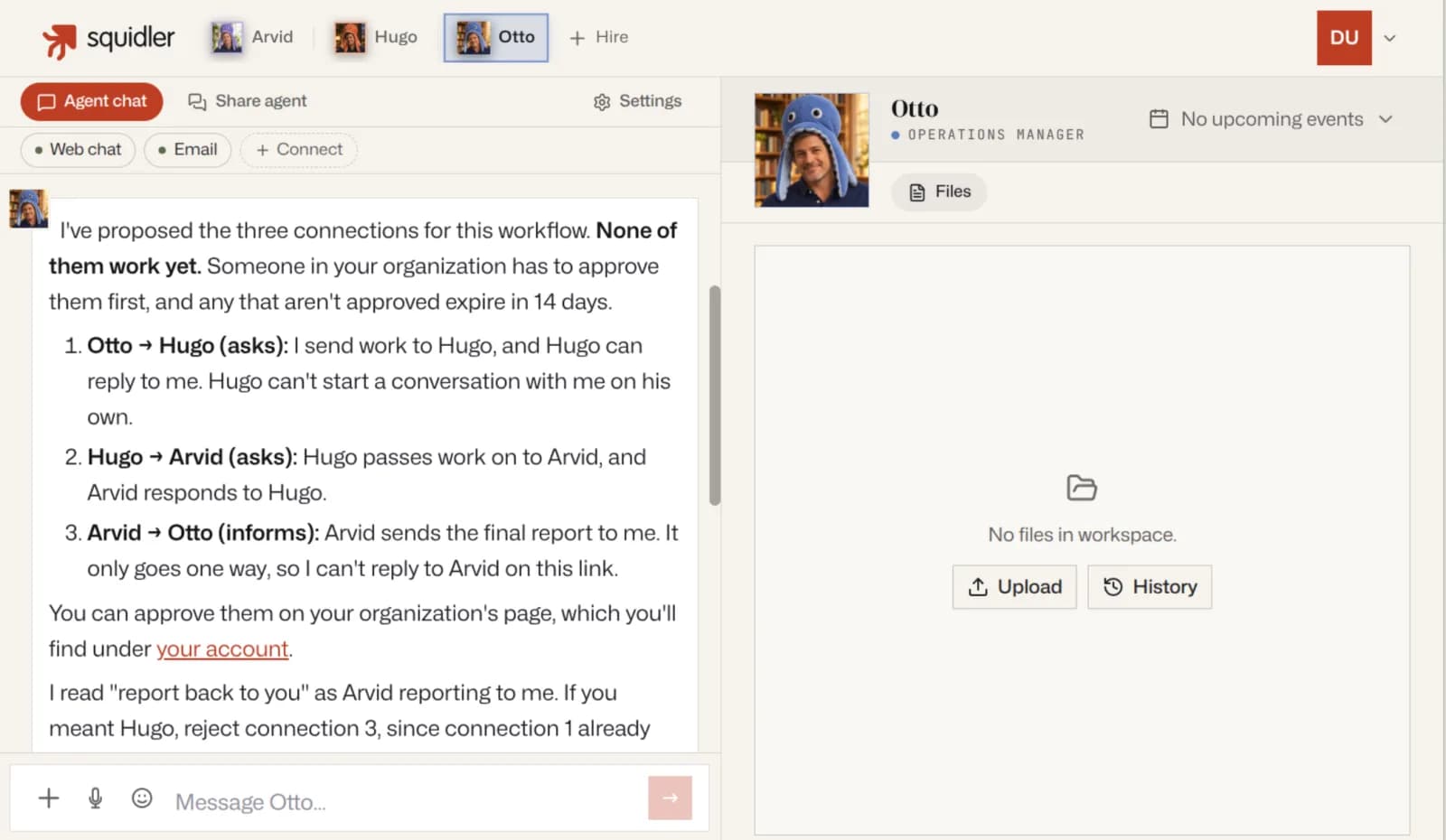Click the microphone voice input icon

tap(96, 798)
